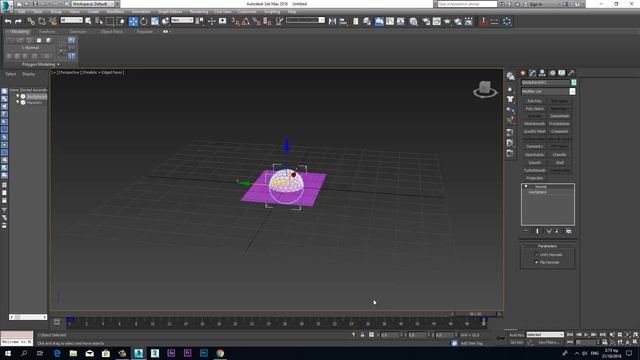640x360 pixels.
Task: Click the Render Production teapot icon
Action: click(x=447, y=21)
